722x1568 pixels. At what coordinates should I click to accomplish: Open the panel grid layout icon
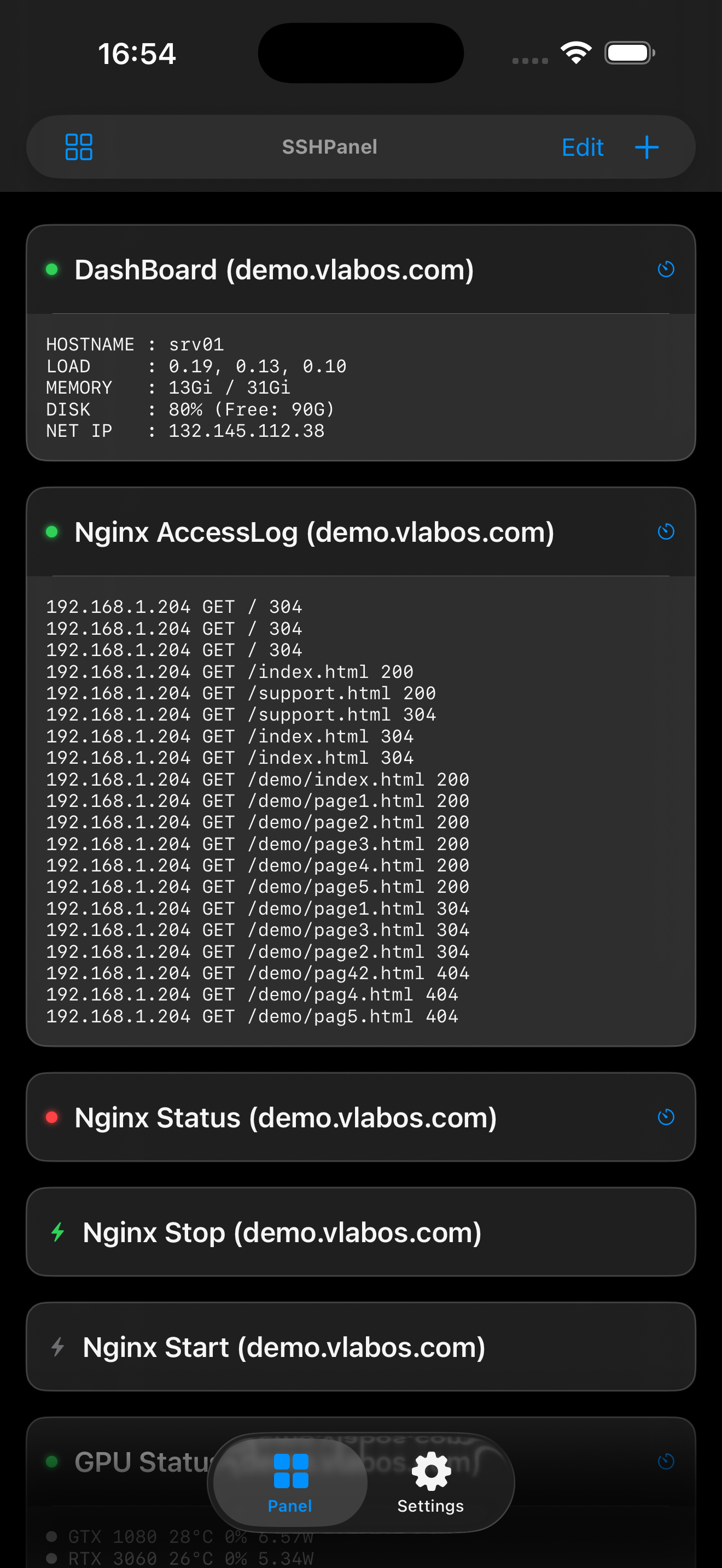point(79,146)
